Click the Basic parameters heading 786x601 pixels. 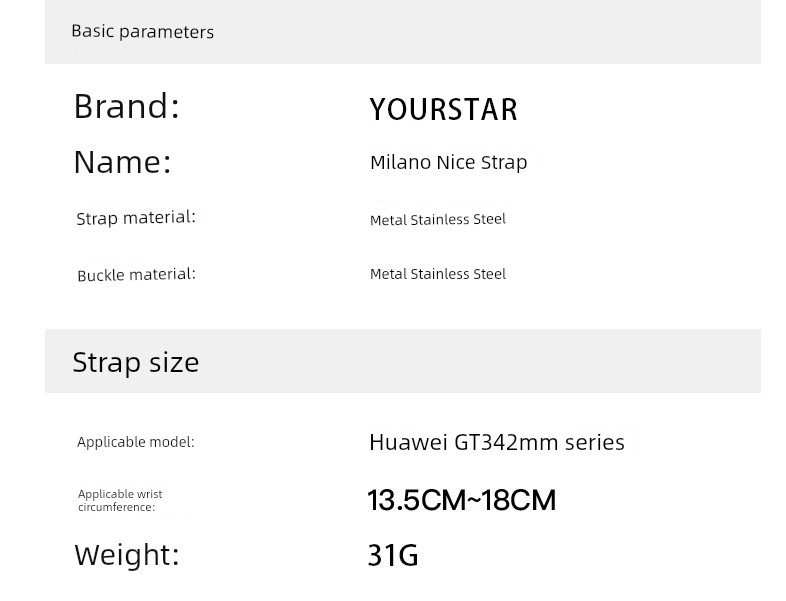142,32
